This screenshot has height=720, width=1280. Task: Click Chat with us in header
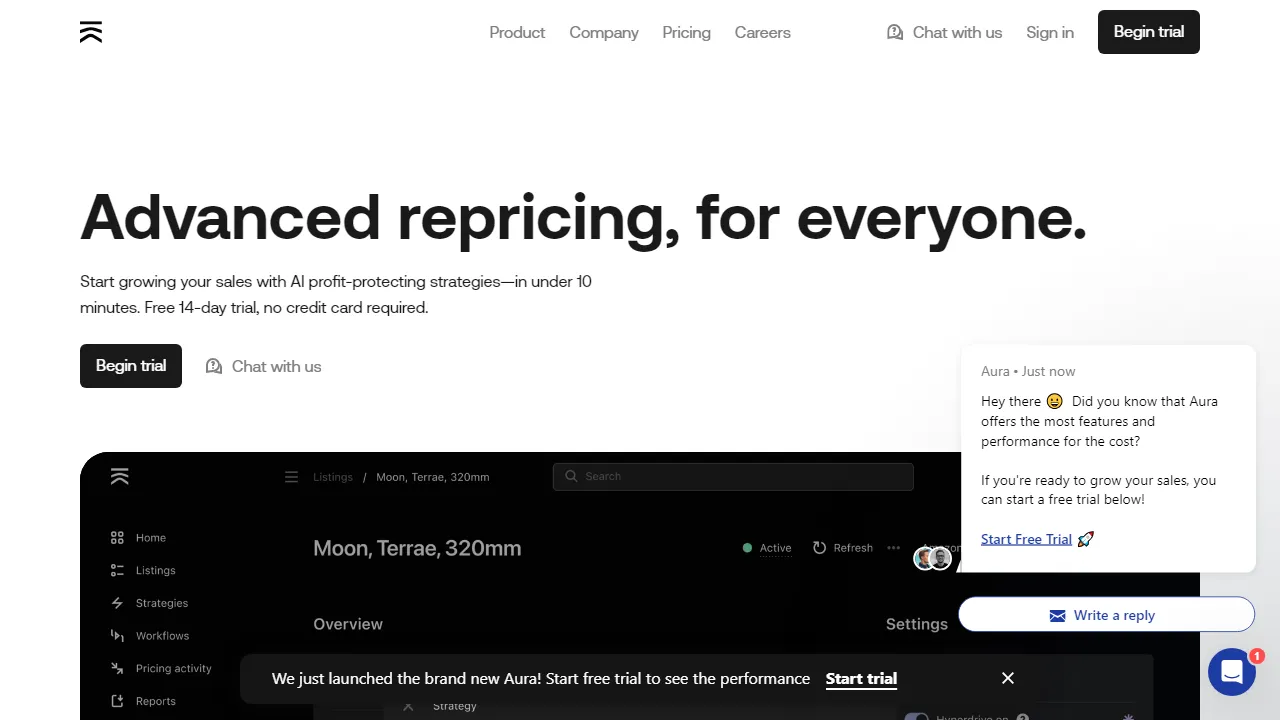(x=944, y=32)
